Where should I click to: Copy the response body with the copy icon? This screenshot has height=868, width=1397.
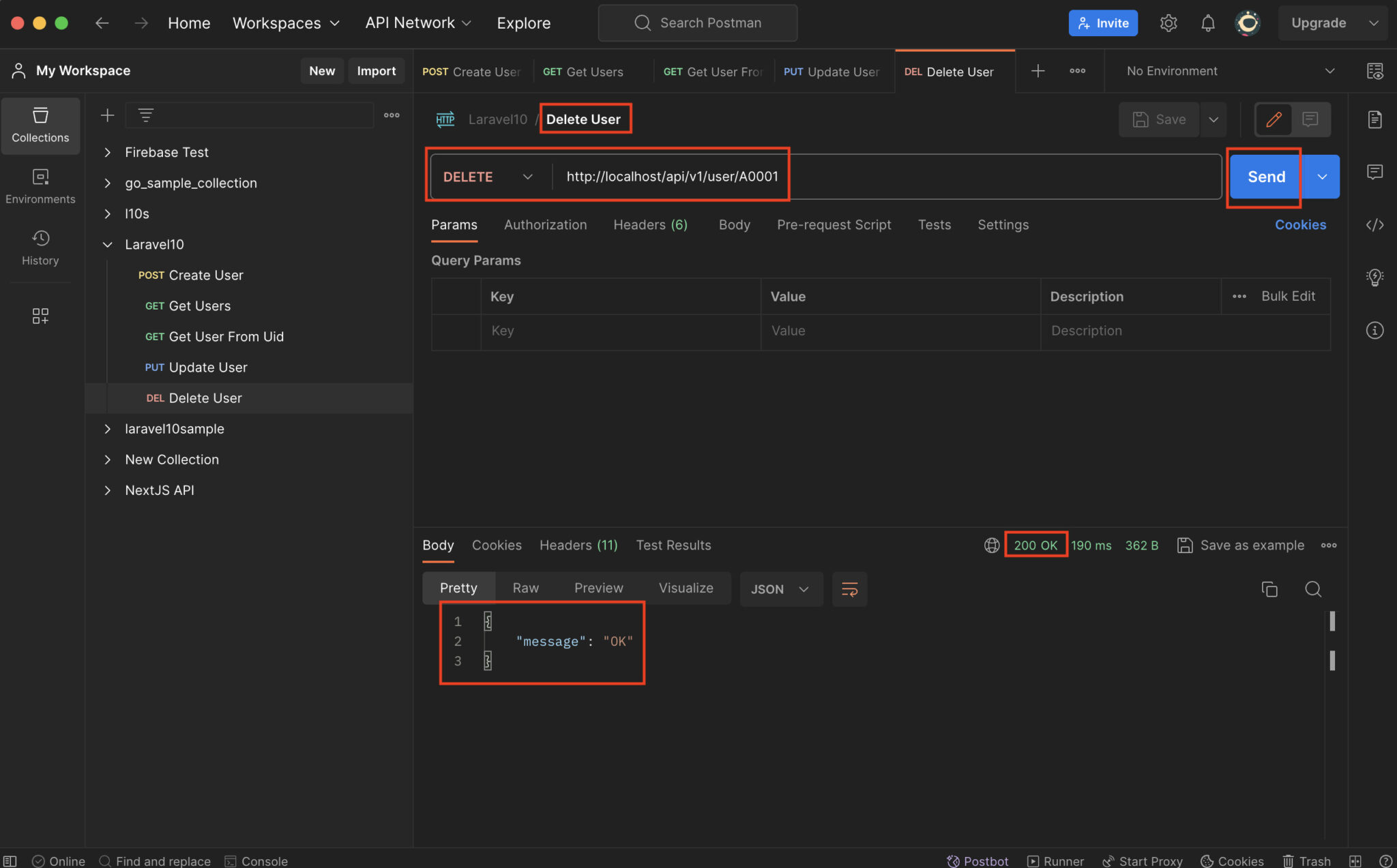1269,589
